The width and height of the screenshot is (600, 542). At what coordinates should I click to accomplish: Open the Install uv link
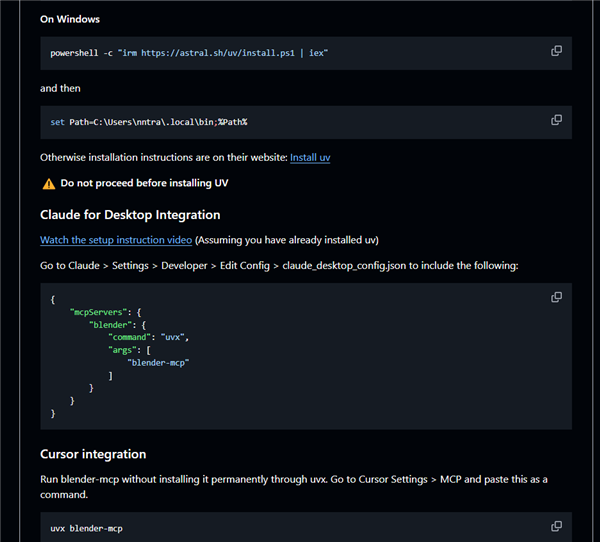pyautogui.click(x=310, y=158)
